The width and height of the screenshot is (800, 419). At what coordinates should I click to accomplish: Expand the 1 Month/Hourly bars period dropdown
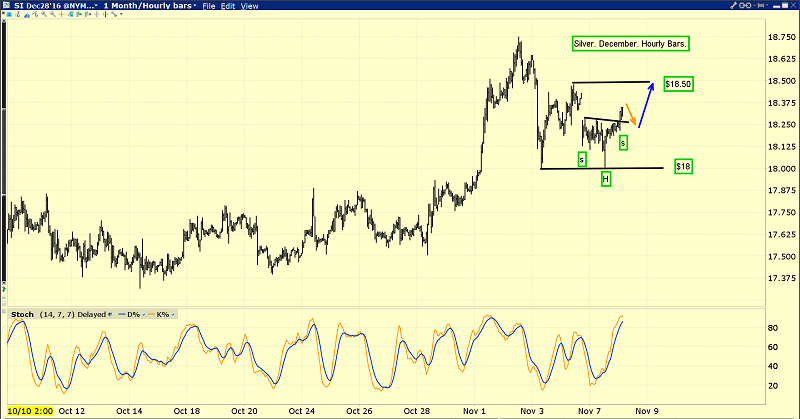tap(194, 6)
